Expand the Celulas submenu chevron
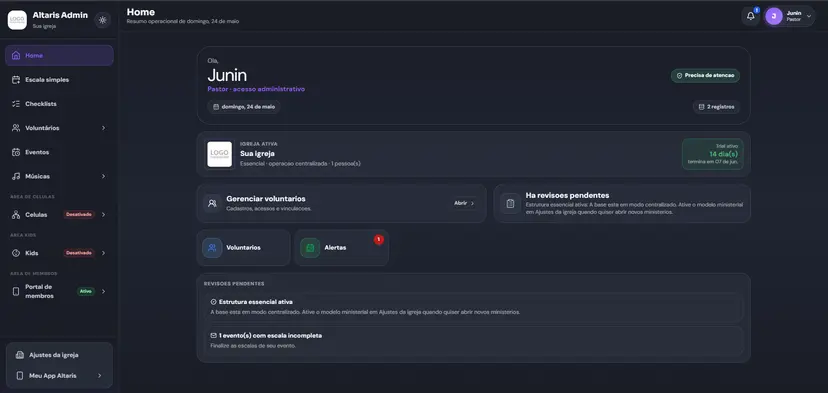The height and width of the screenshot is (393, 828). coord(104,215)
